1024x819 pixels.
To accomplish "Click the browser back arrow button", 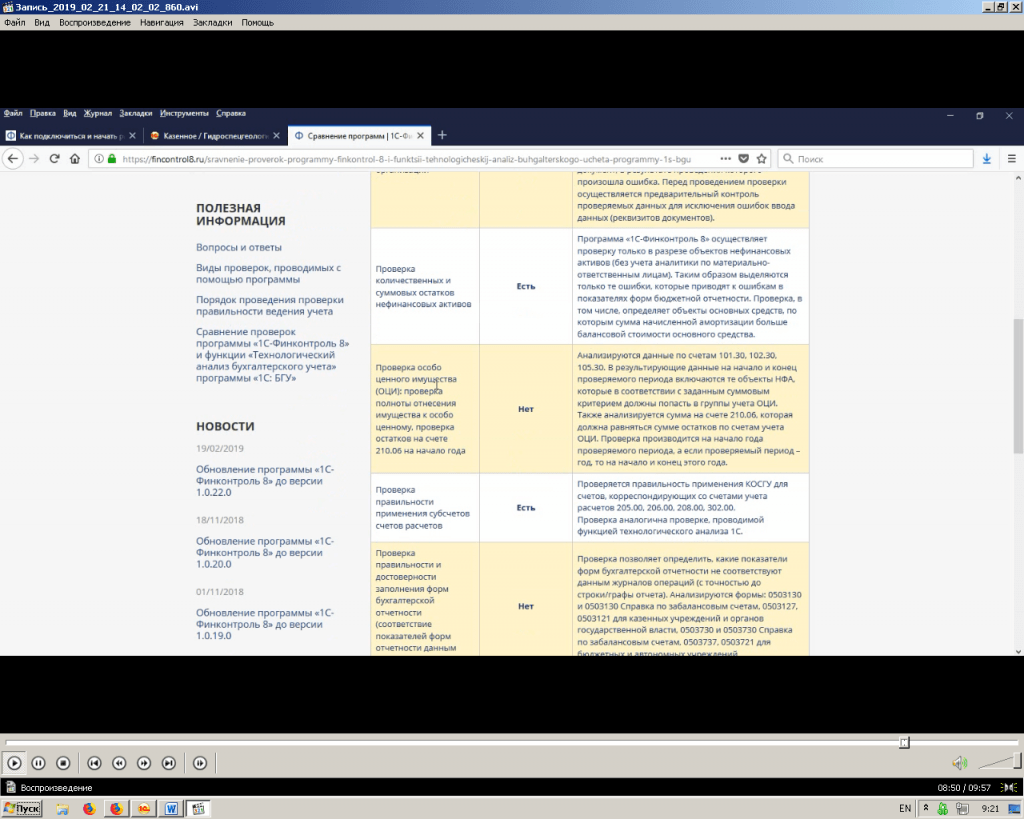I will click(x=13, y=158).
